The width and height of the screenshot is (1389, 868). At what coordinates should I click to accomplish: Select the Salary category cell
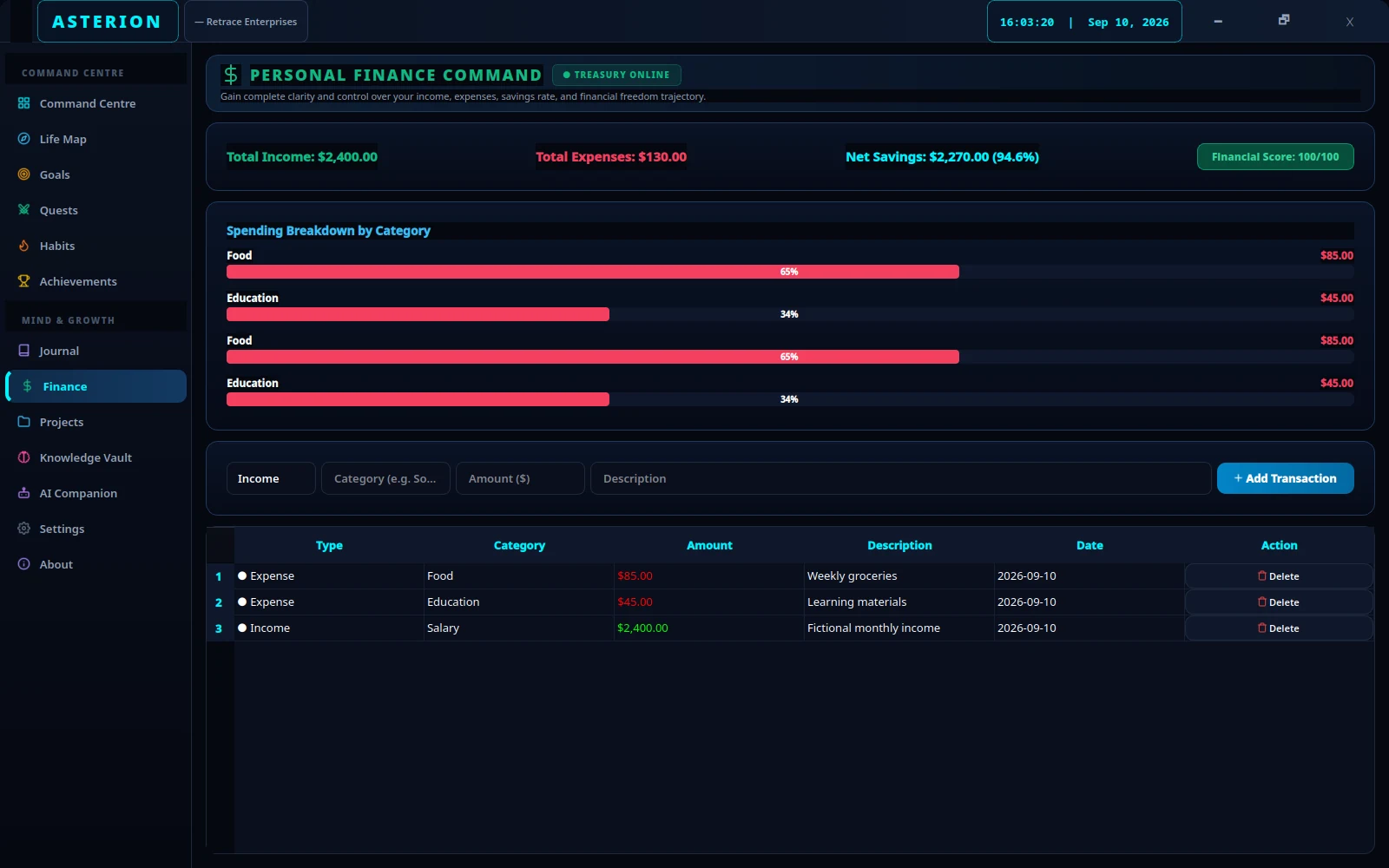point(519,628)
